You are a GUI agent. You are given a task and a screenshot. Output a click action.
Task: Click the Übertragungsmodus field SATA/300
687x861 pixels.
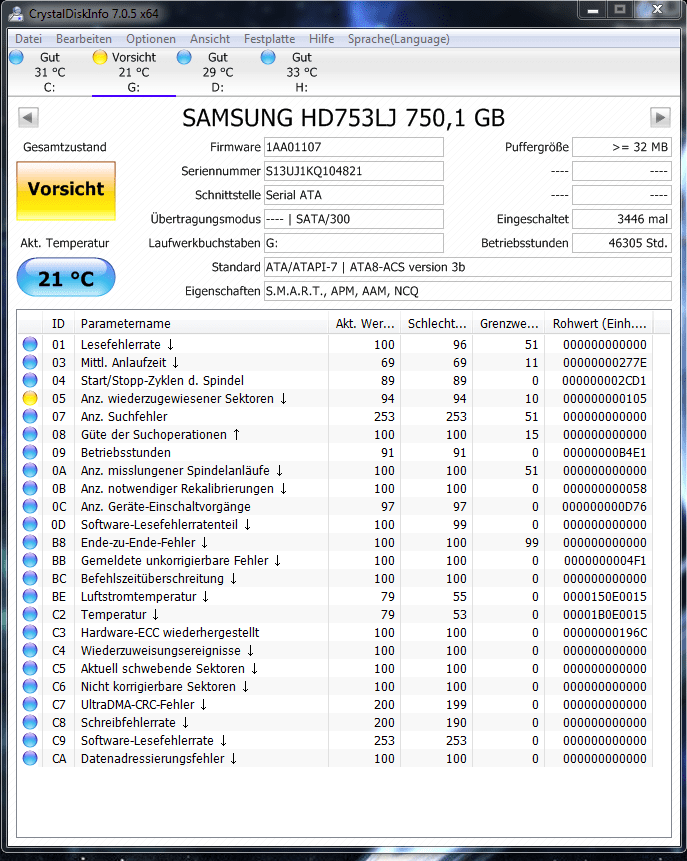tap(354, 219)
